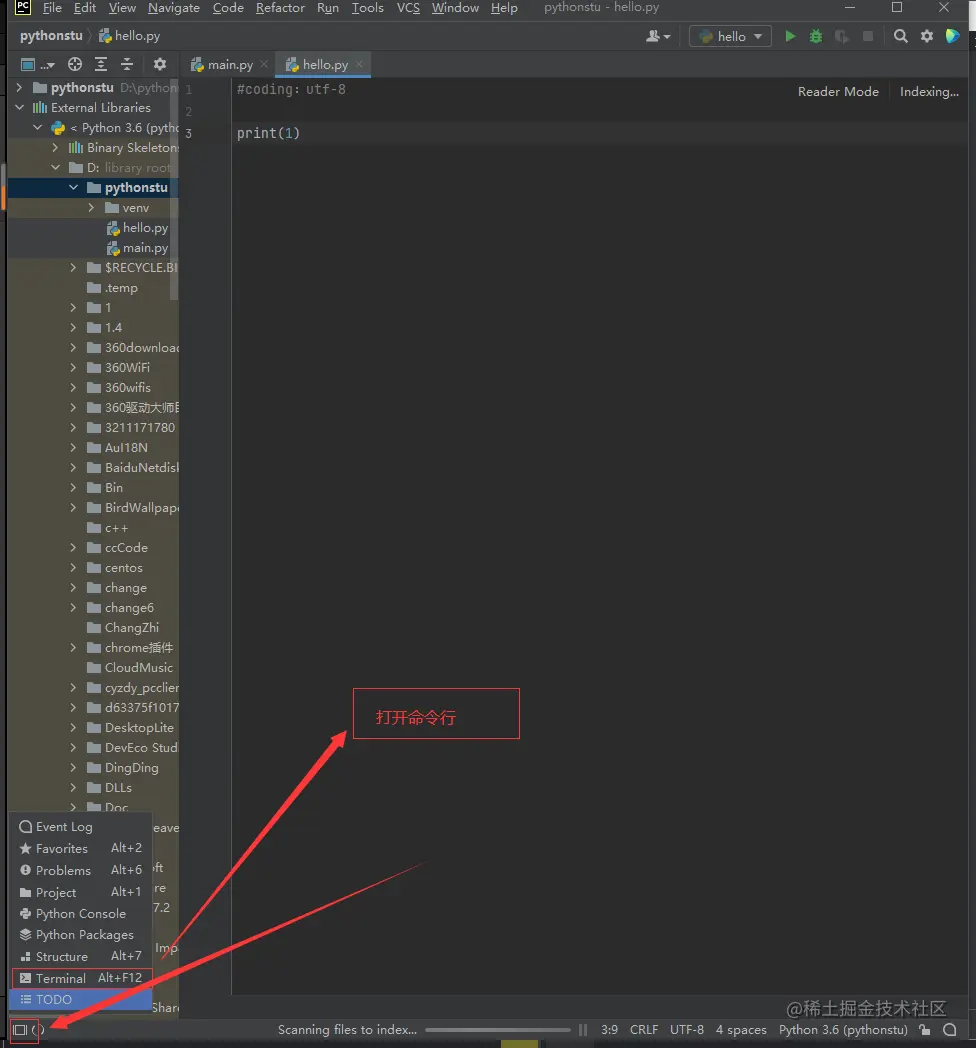Click the locate target icon in Project panel
The image size is (976, 1048).
75,64
